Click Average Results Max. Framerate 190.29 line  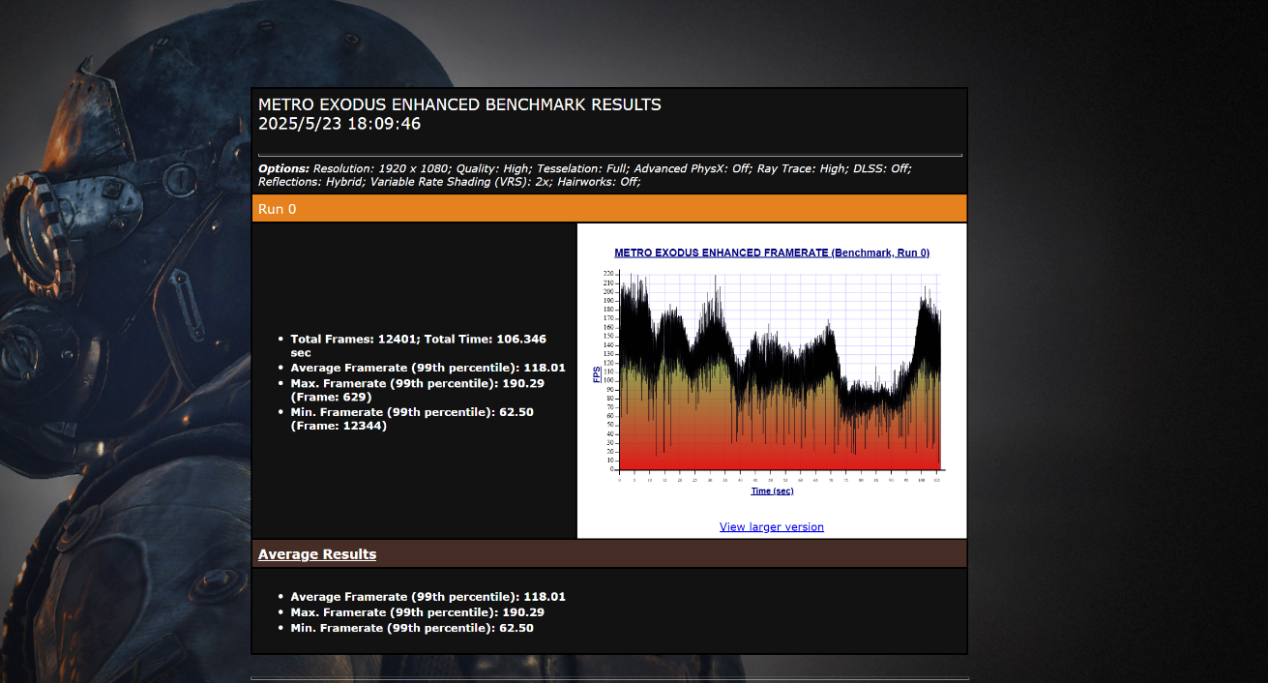coord(417,612)
